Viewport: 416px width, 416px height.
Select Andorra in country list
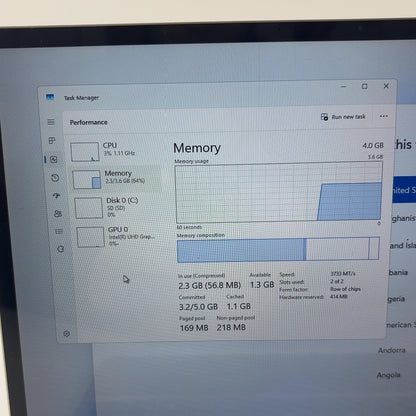pos(392,350)
